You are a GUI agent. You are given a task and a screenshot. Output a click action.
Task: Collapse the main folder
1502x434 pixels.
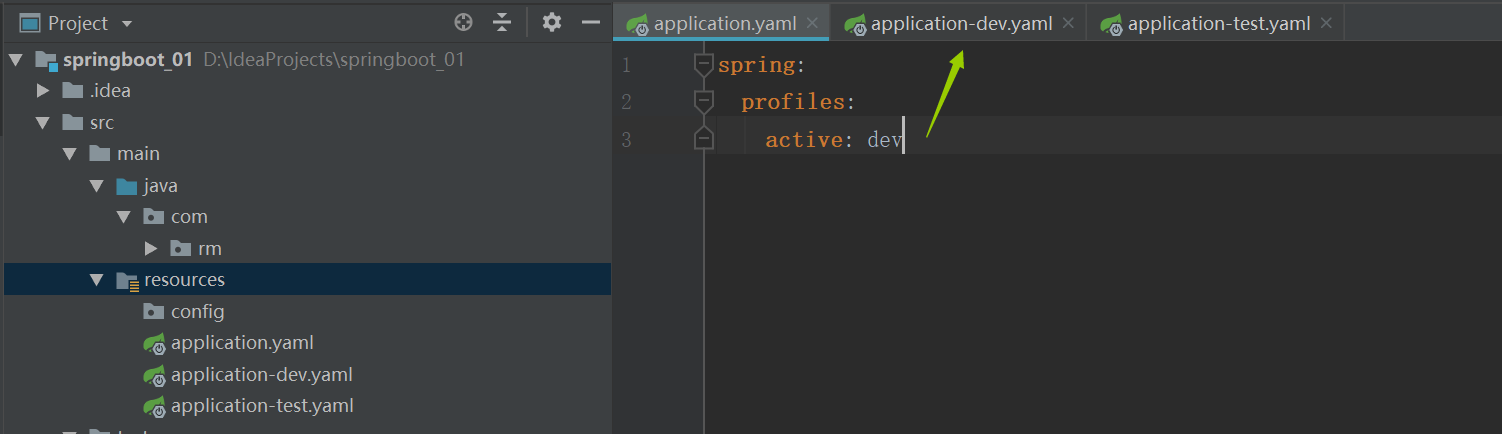pos(69,154)
